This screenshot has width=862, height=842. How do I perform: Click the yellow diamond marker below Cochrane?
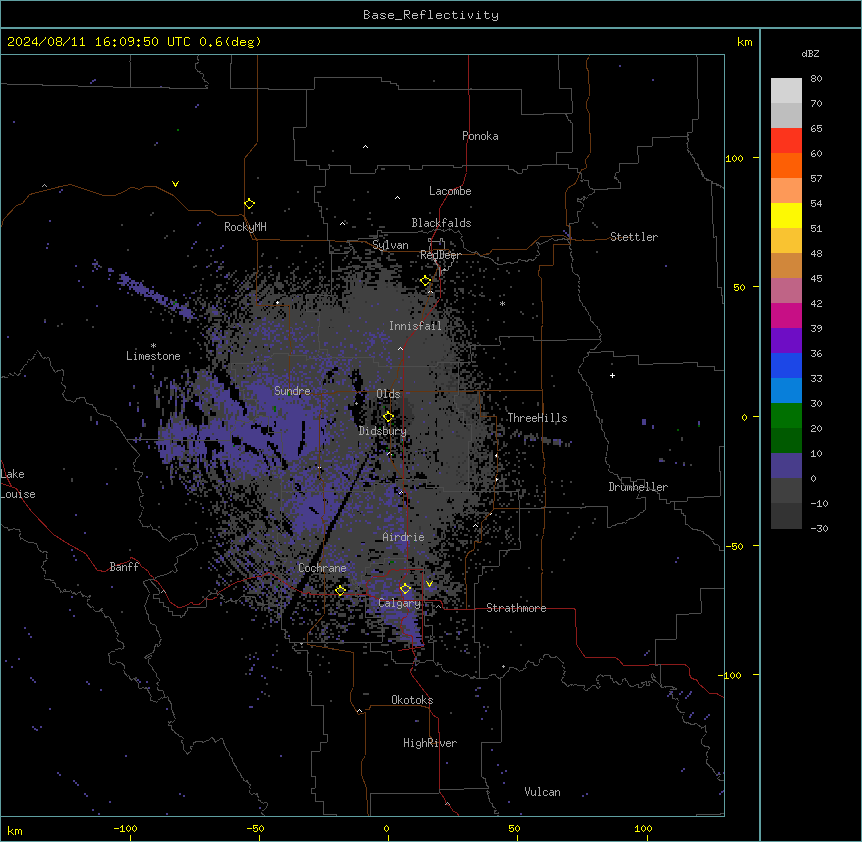click(340, 590)
